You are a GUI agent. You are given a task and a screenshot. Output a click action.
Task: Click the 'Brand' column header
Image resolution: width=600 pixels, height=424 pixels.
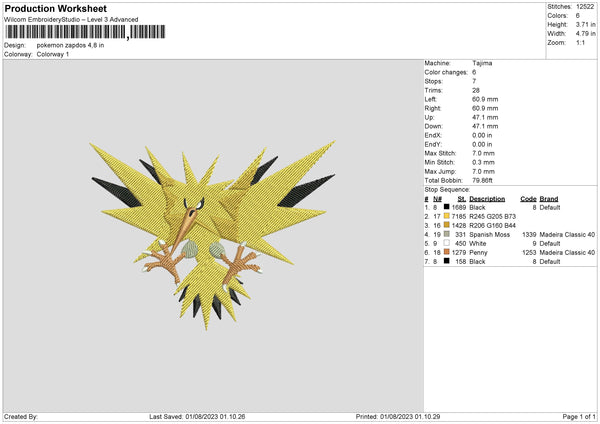point(549,199)
